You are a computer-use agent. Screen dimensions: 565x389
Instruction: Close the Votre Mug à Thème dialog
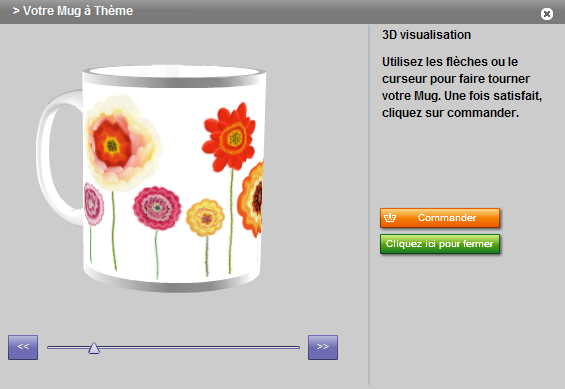coord(547,14)
